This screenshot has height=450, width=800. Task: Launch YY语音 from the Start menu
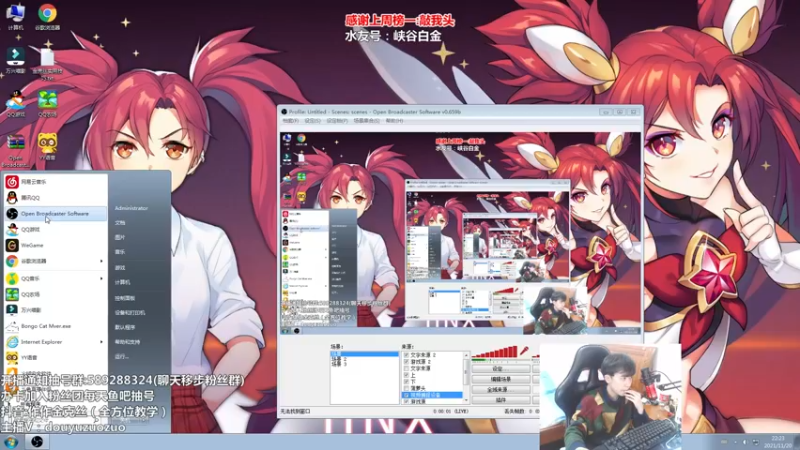pos(55,357)
